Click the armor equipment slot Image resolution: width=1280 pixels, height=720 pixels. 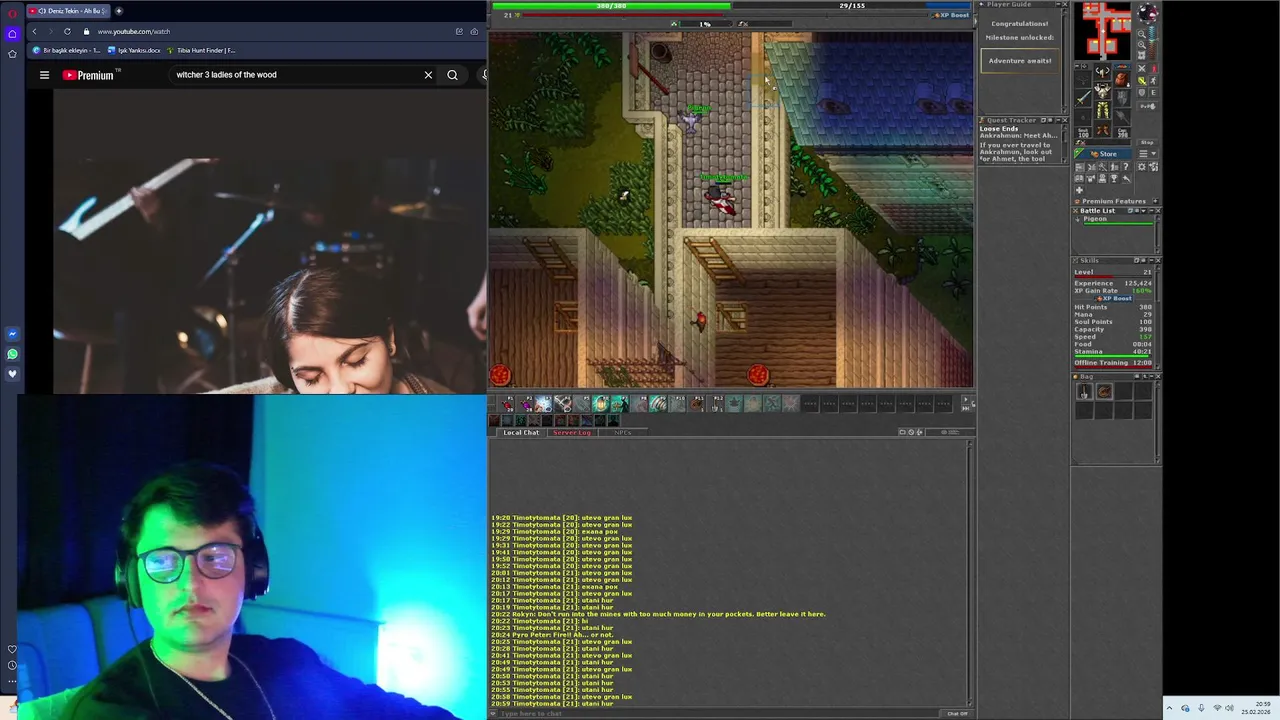[1103, 91]
